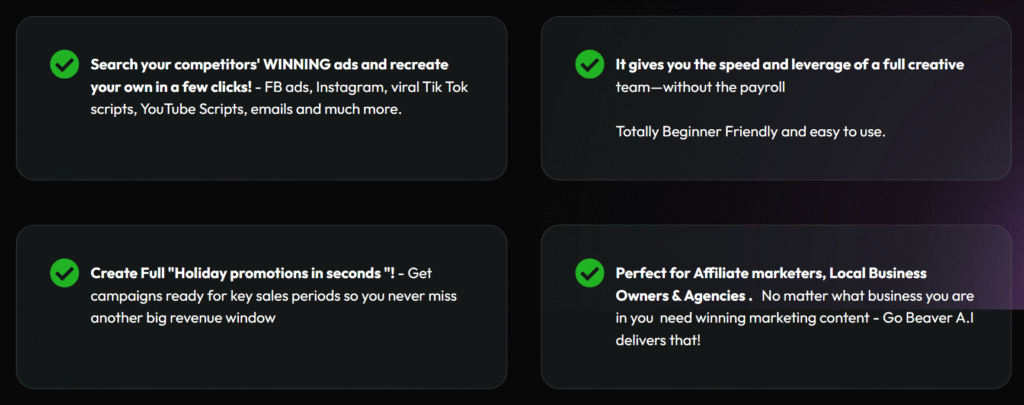Select the "team—without the payroll" line
1024x405 pixels.
(x=700, y=87)
